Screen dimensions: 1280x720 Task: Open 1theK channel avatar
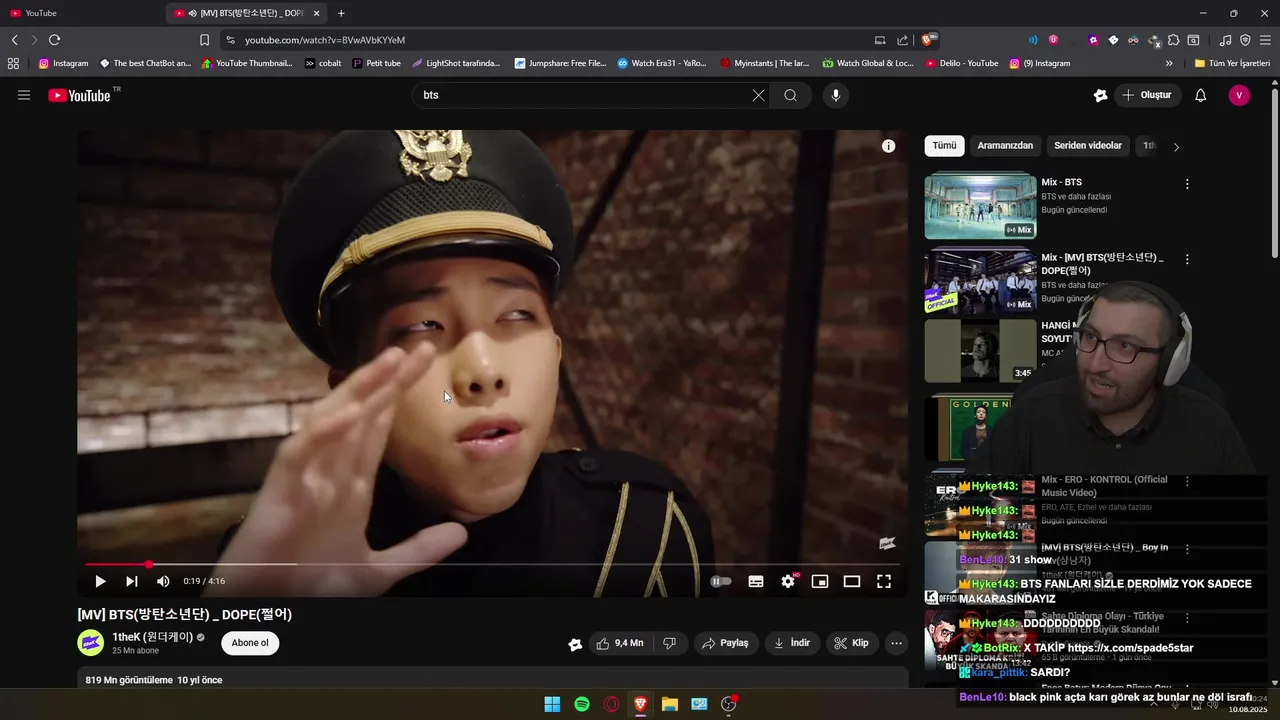point(91,642)
